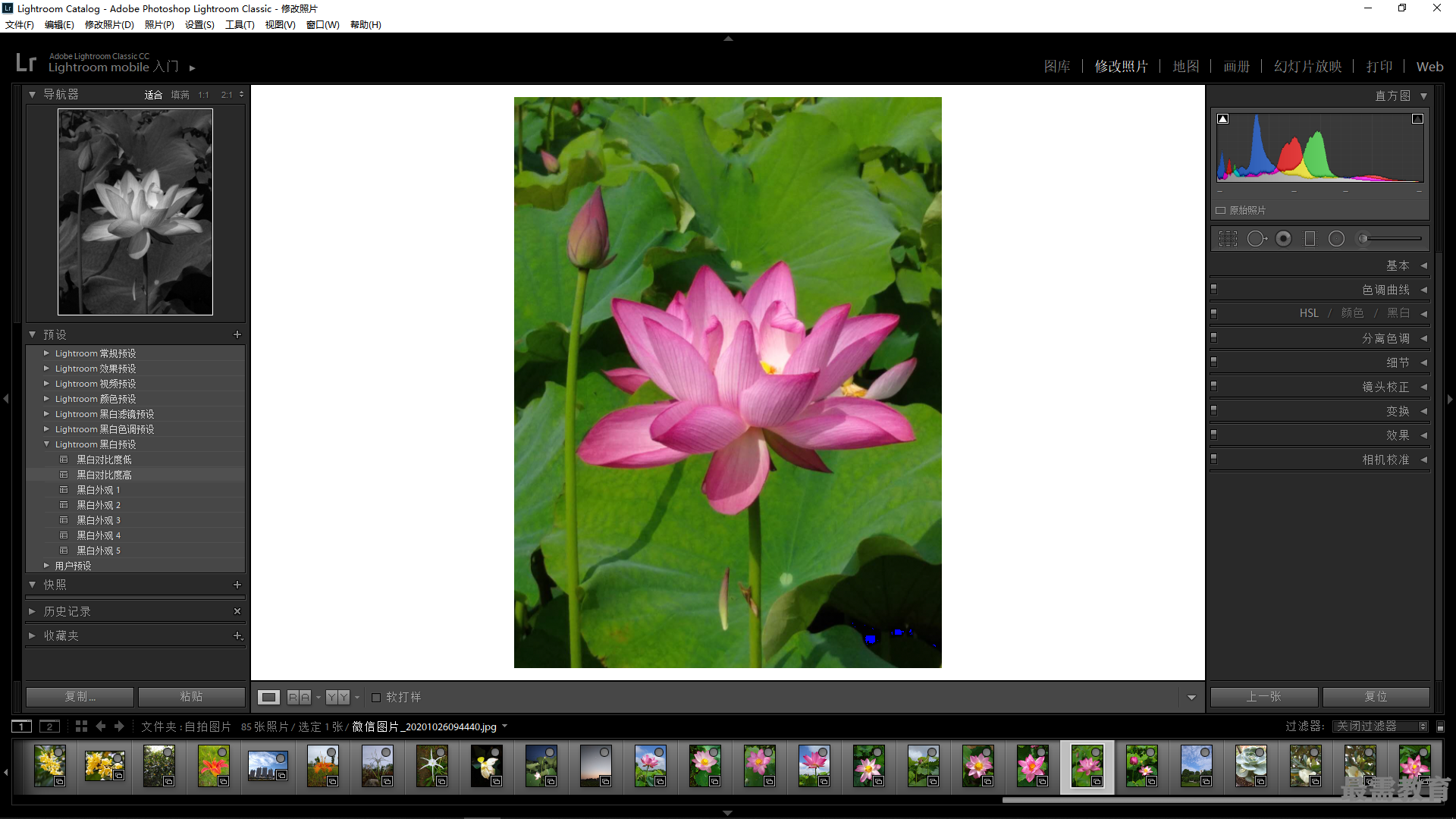
Task: Open the 关闭过滤器 filter dropdown
Action: [x=1380, y=726]
